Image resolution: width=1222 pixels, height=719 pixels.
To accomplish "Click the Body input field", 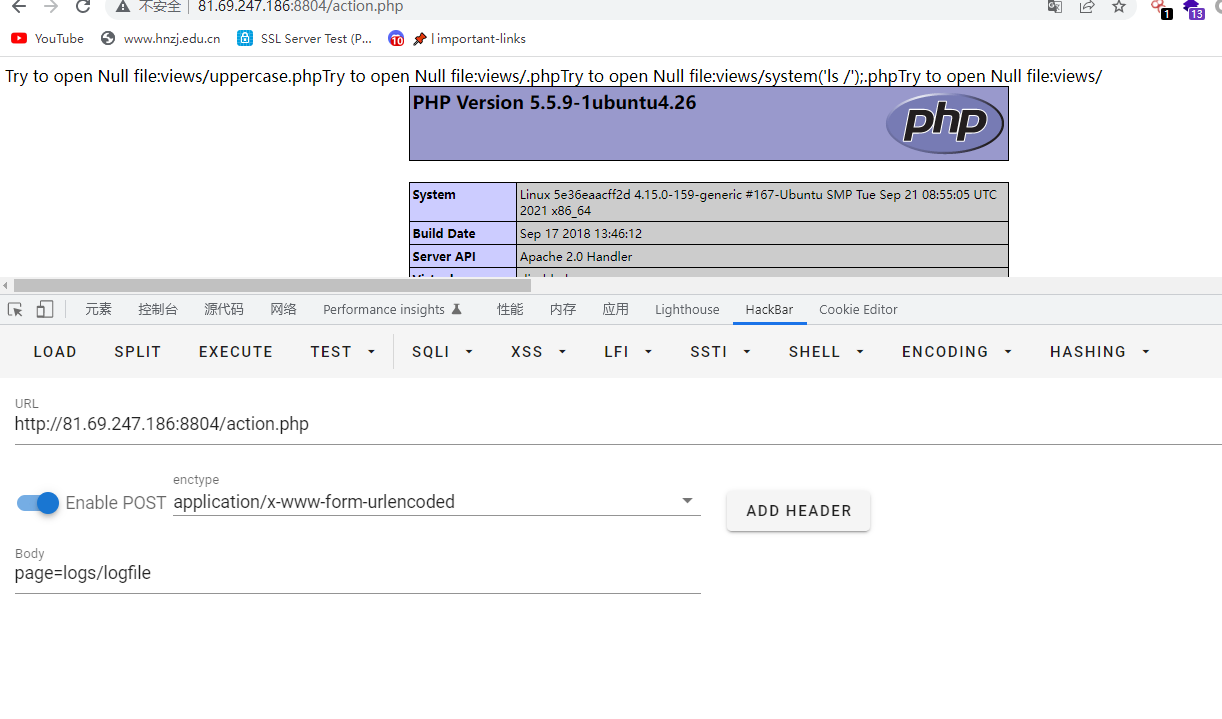I will pyautogui.click(x=357, y=574).
